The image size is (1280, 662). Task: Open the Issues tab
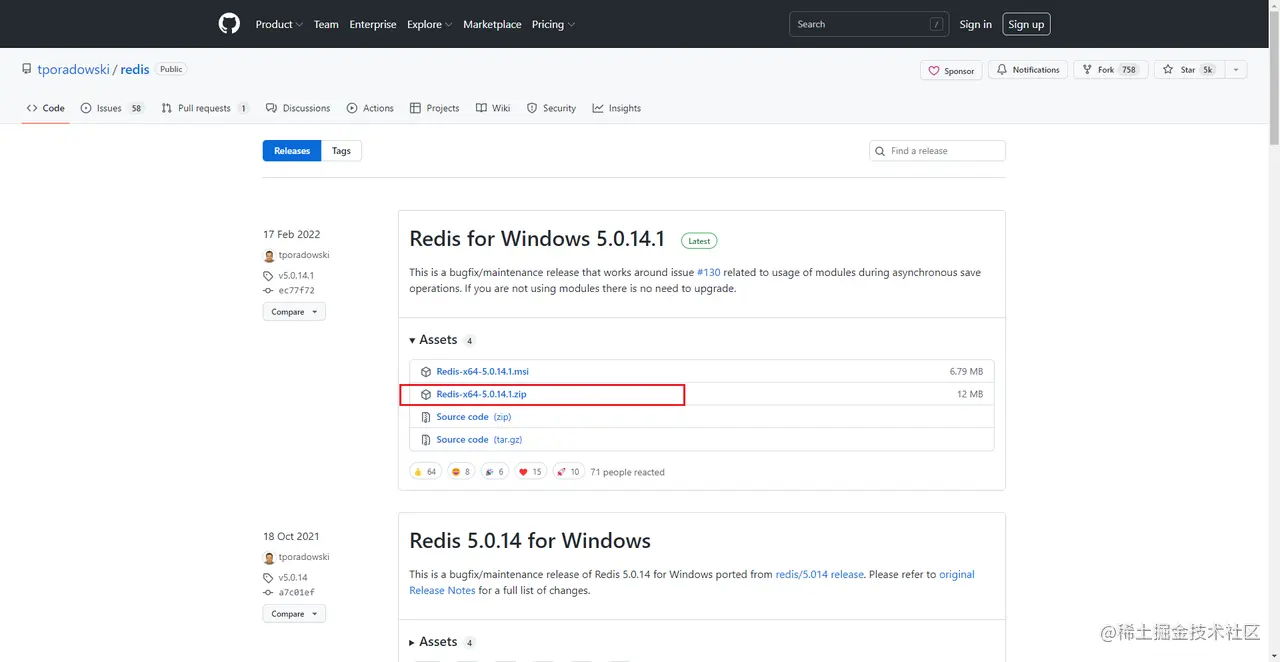[x=110, y=108]
